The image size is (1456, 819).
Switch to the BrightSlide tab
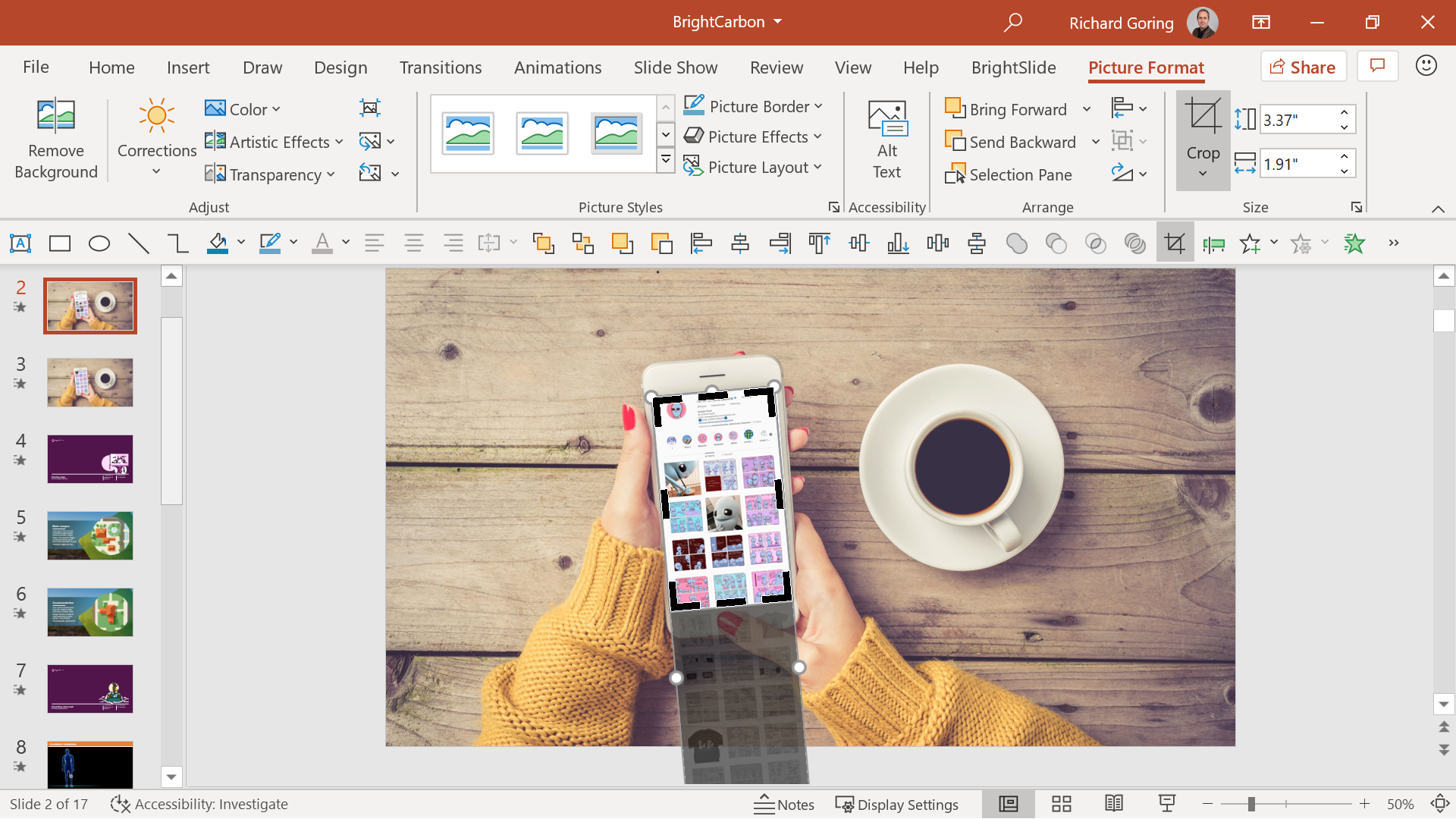coord(1013,67)
